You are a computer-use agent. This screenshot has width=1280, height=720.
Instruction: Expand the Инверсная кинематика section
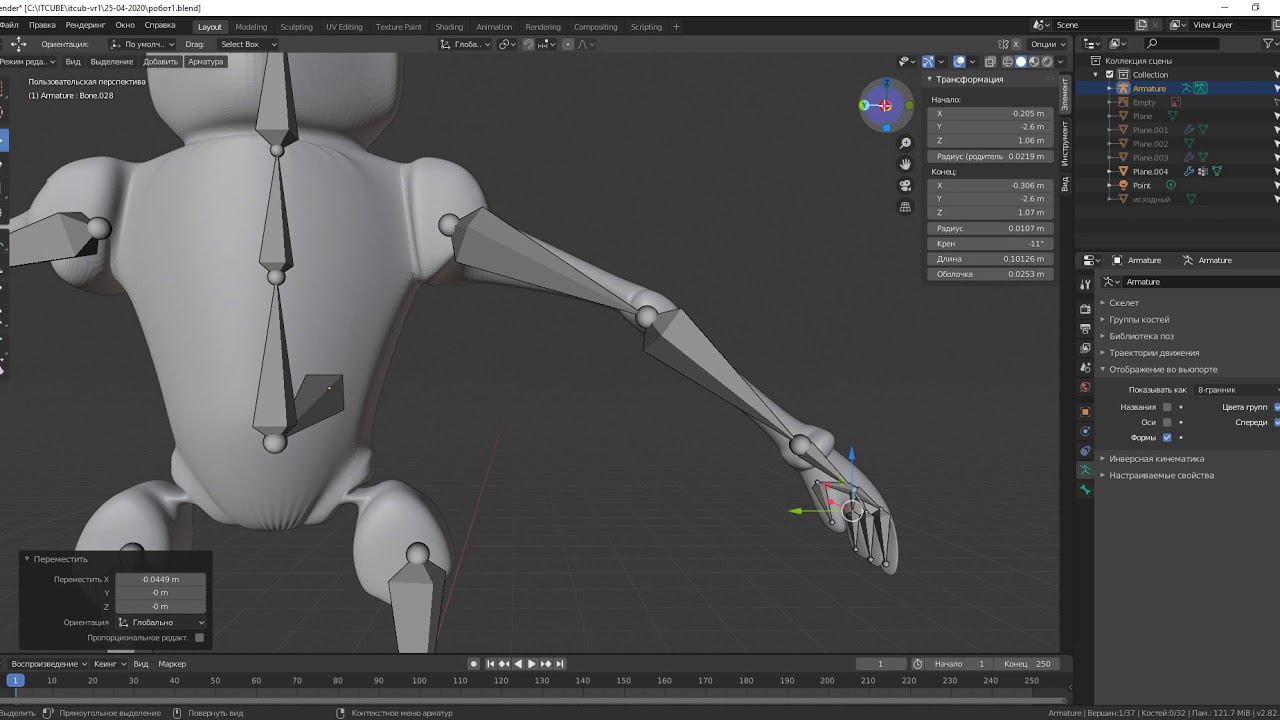[x=1156, y=459]
